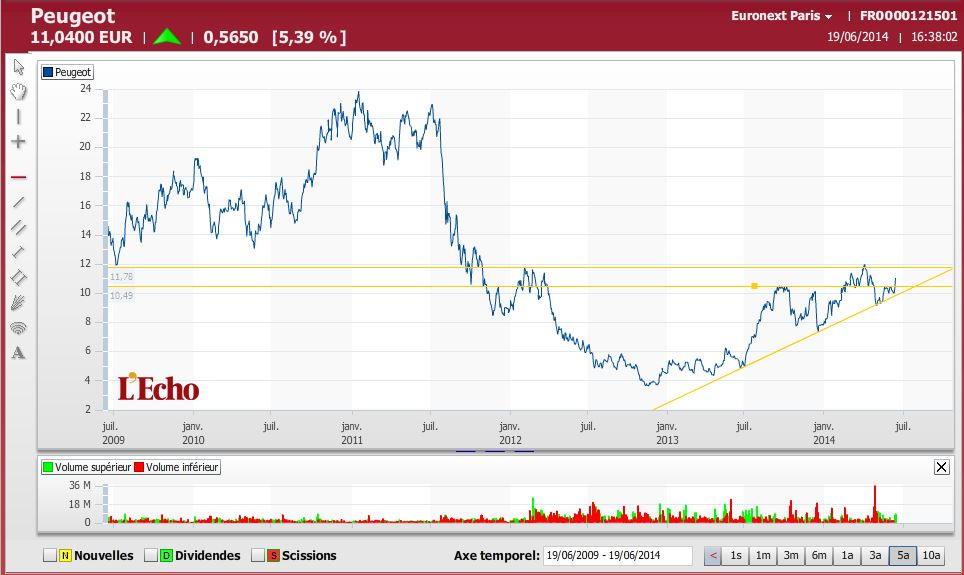The height and width of the screenshot is (575, 964).
Task: Toggle the Dividendes checkbox
Action: click(151, 555)
